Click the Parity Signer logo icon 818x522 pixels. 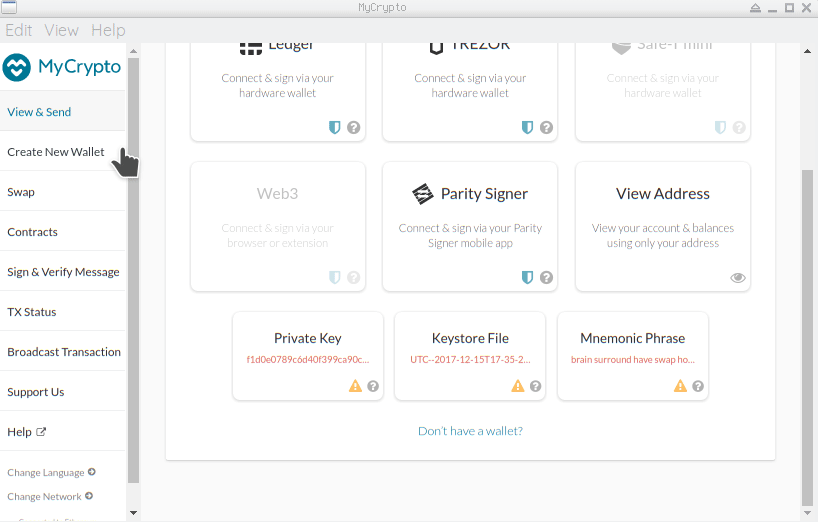pyautogui.click(x=423, y=194)
